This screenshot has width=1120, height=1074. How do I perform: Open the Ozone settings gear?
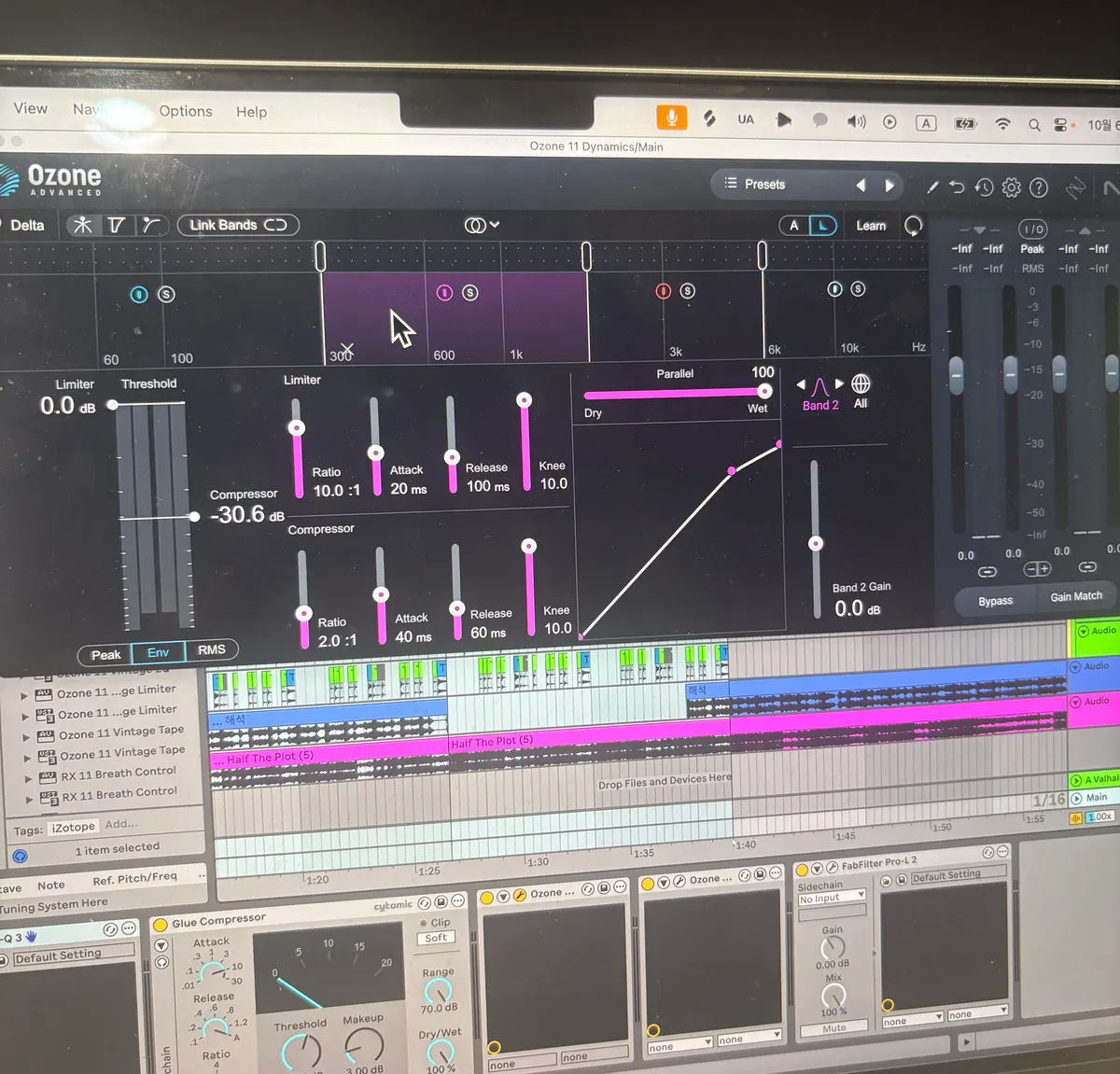(x=1011, y=188)
